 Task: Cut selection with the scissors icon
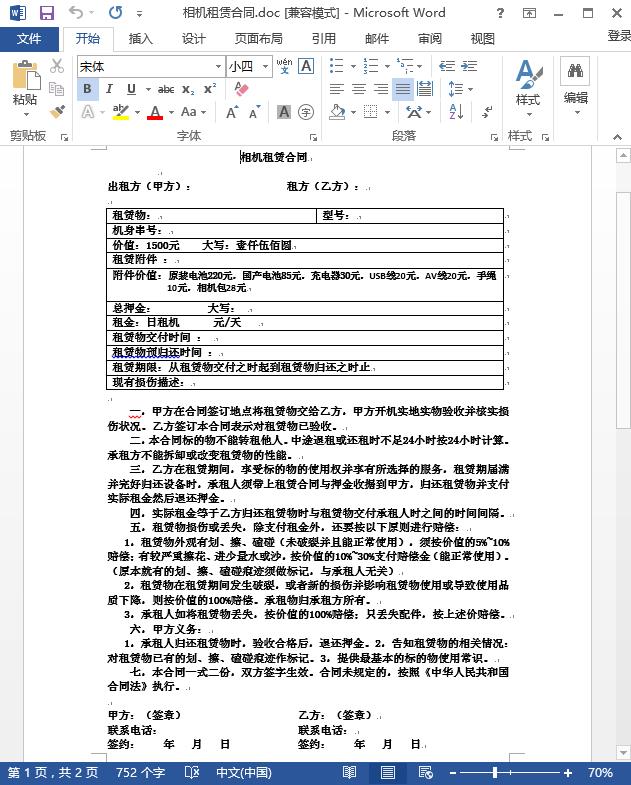pyautogui.click(x=57, y=66)
